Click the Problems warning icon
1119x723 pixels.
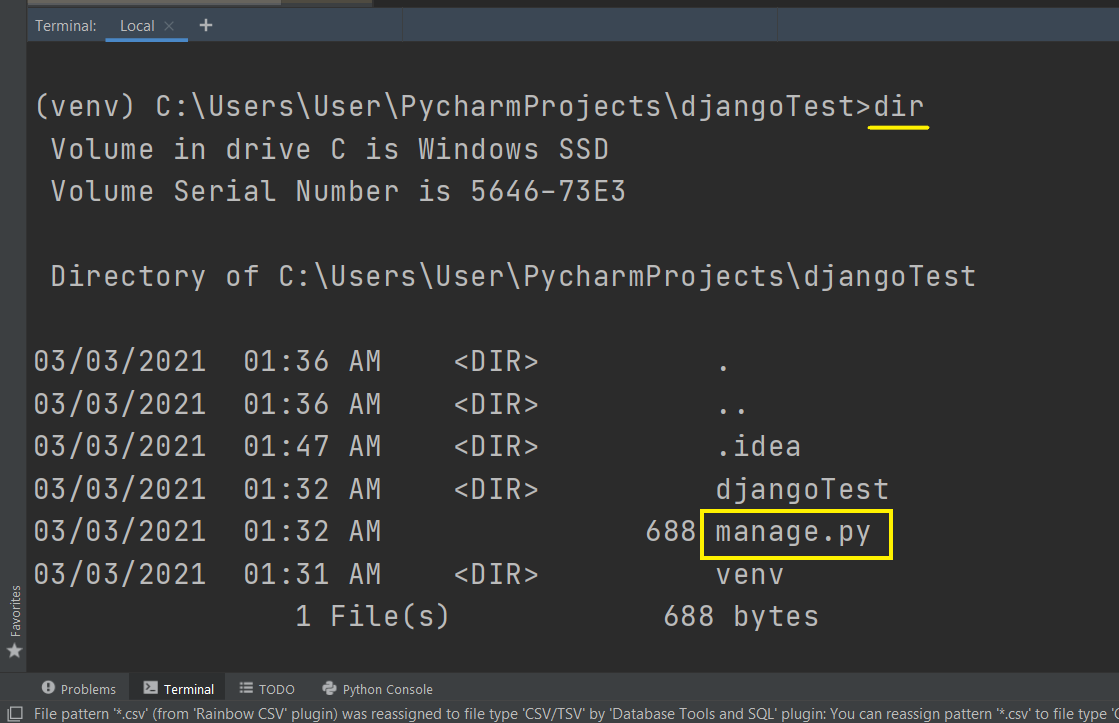48,687
